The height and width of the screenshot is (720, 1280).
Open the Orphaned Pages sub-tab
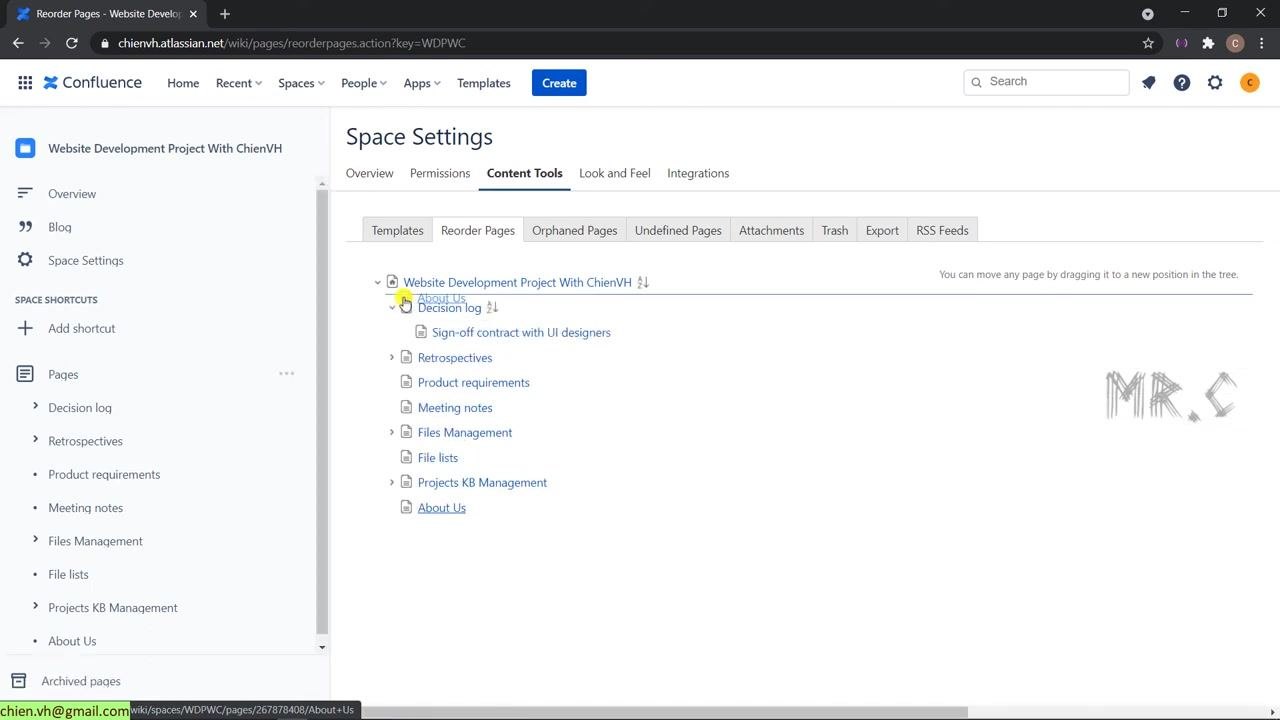[x=575, y=230]
